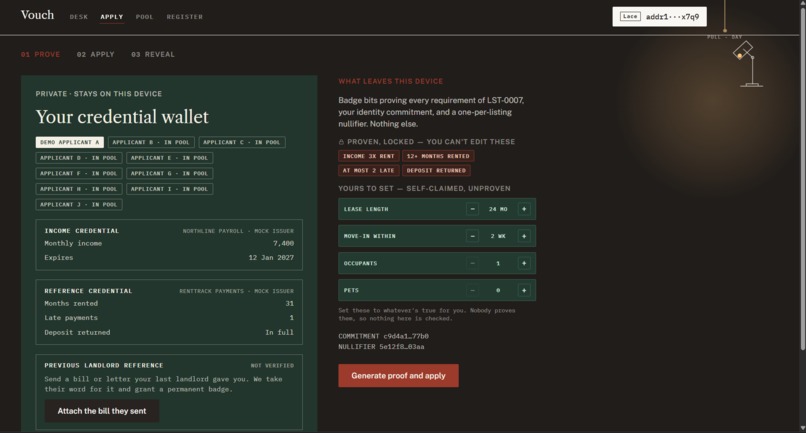Viewport: 806px width, 433px height.
Task: Increase the Move-in Within value
Action: pos(524,236)
